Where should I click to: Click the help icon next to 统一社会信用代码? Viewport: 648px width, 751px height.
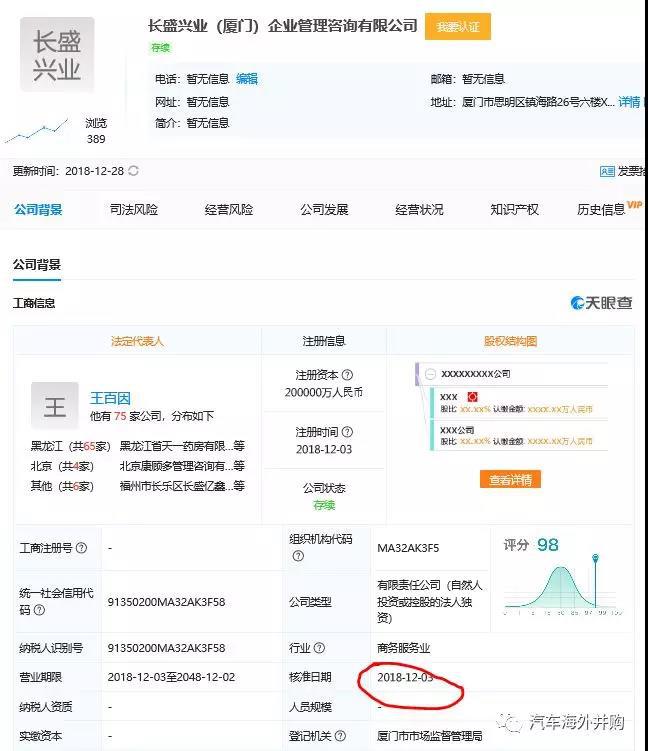pyautogui.click(x=39, y=610)
